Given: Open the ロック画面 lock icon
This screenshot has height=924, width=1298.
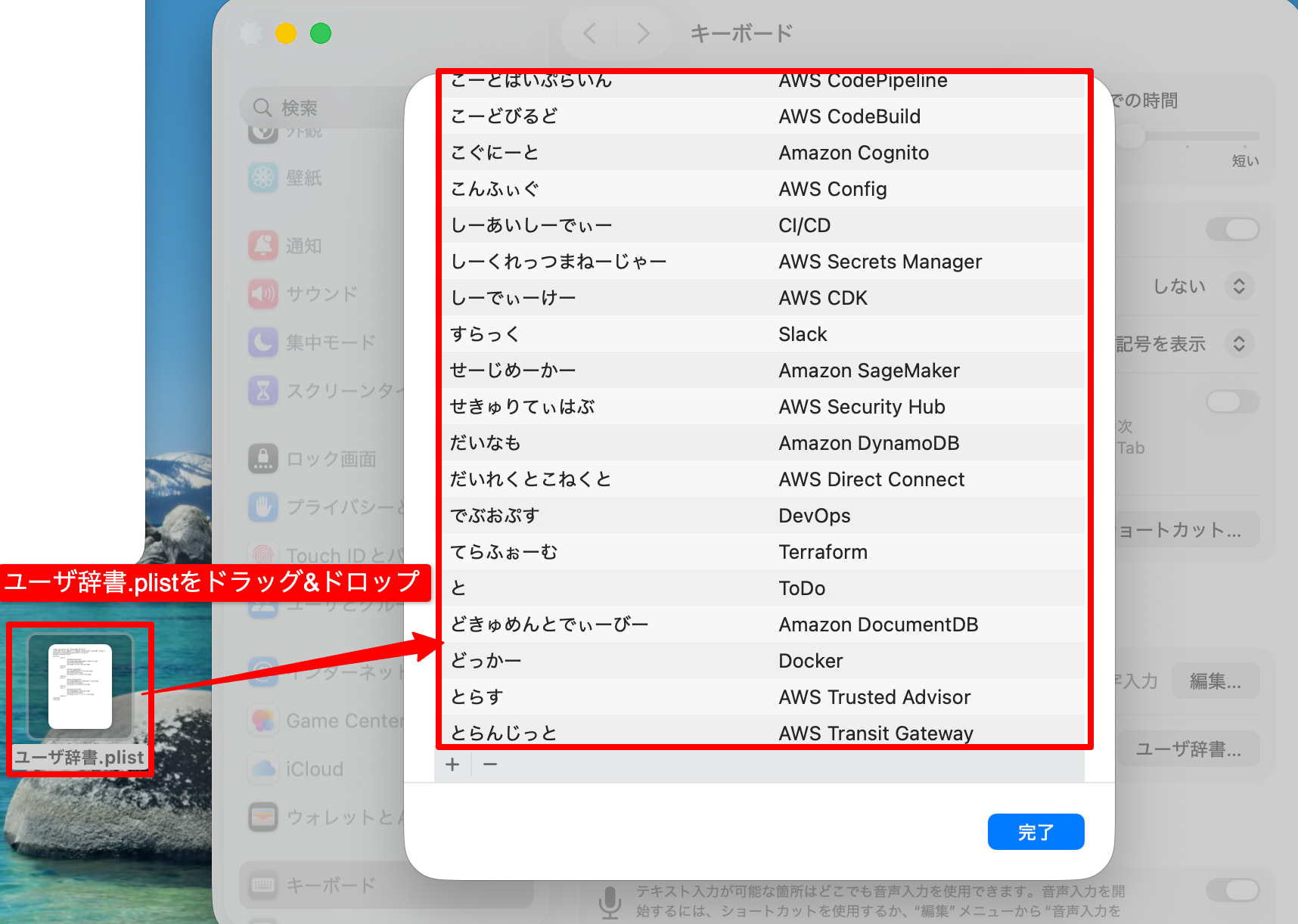Looking at the screenshot, I should point(263,459).
